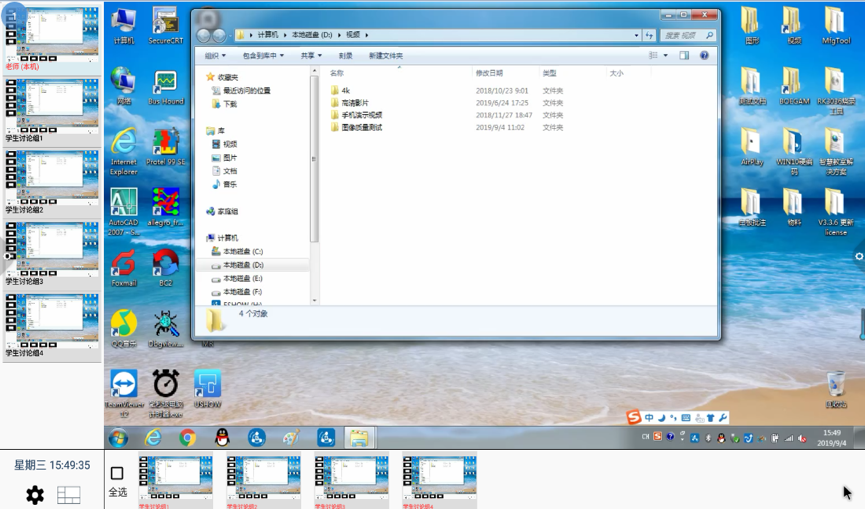The width and height of the screenshot is (865, 509).
Task: Open the SecureCRT desktop icon
Action: click(x=166, y=24)
